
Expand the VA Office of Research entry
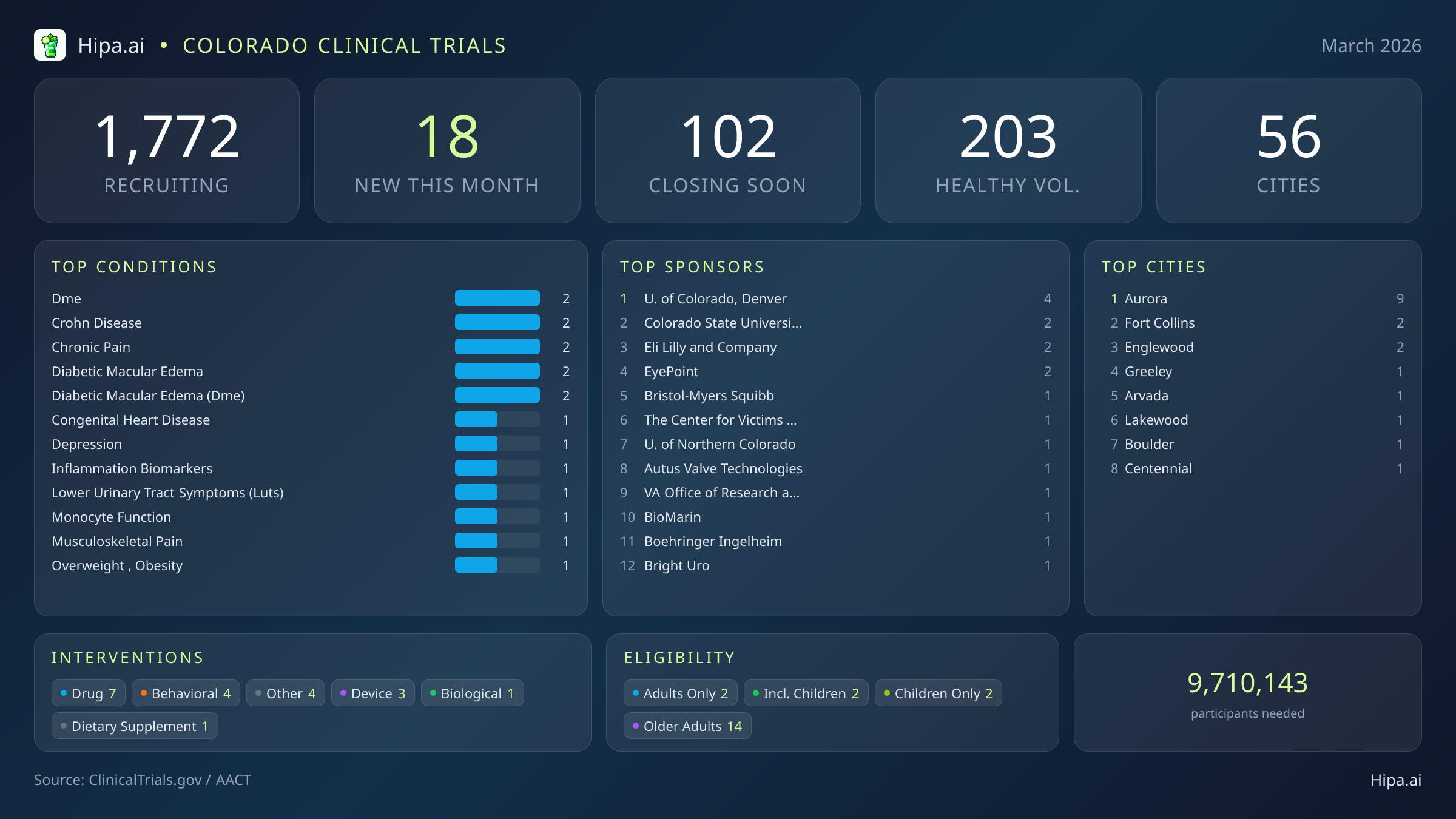(x=722, y=493)
